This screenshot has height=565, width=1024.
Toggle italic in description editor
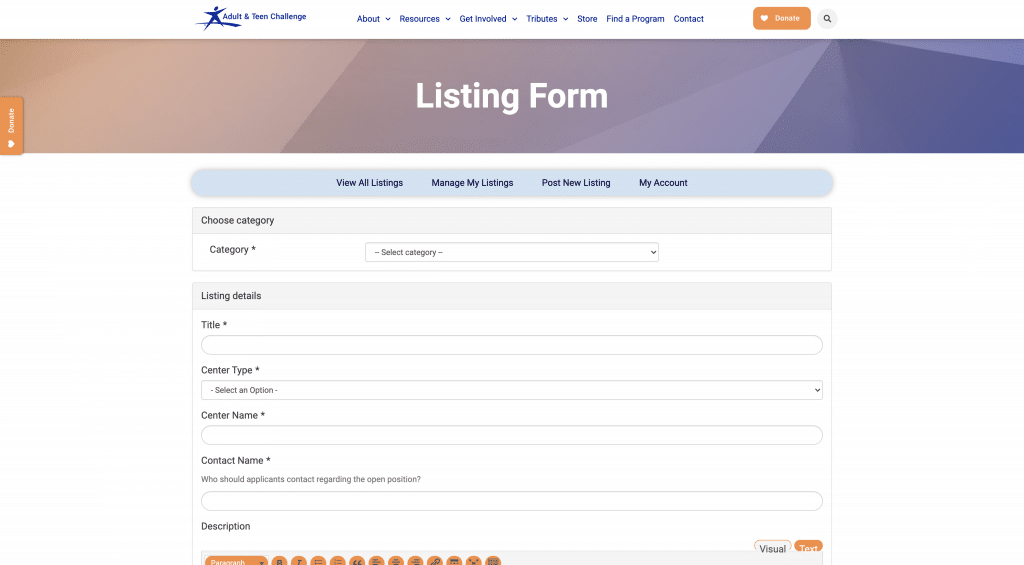pos(298,561)
